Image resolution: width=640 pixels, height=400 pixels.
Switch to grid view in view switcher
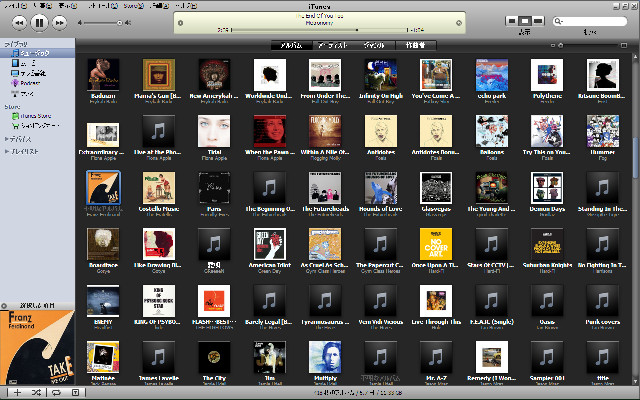525,21
